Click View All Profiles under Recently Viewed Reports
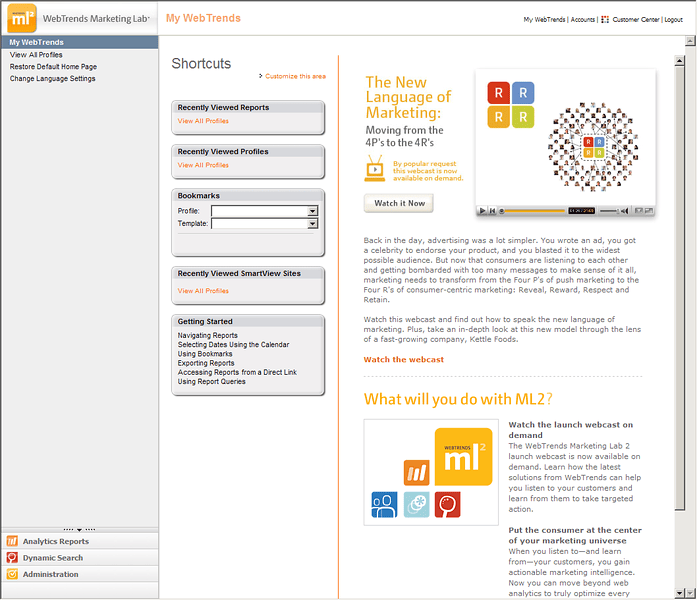Viewport: 697px width, 600px height. click(x=203, y=121)
